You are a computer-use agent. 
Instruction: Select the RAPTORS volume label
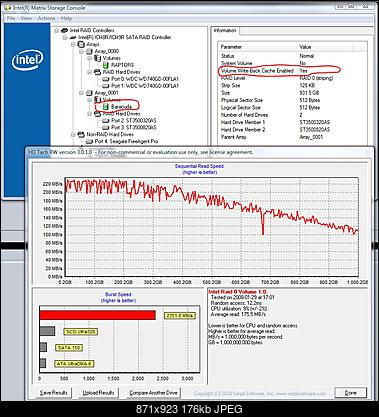pyautogui.click(x=122, y=65)
